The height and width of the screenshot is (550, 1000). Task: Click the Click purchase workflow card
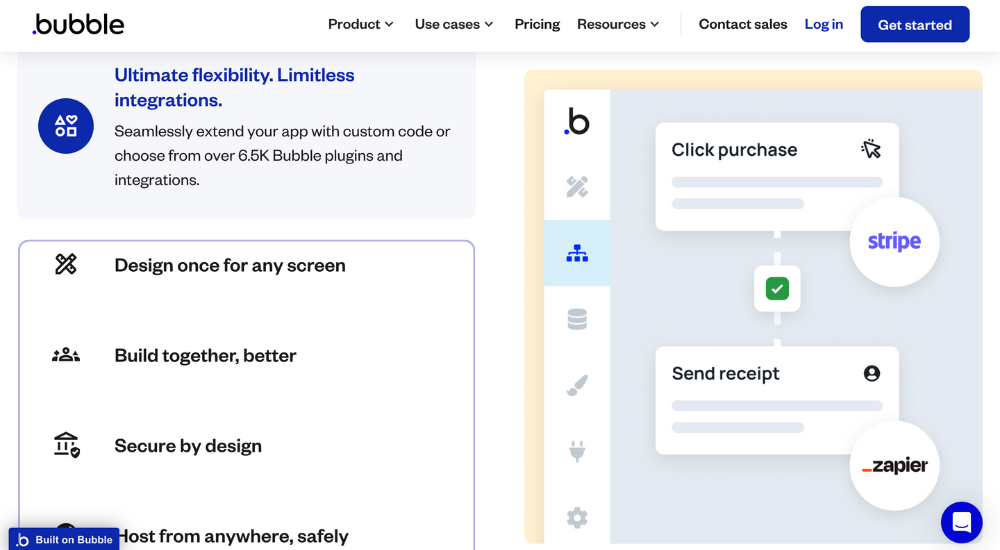coord(777,177)
